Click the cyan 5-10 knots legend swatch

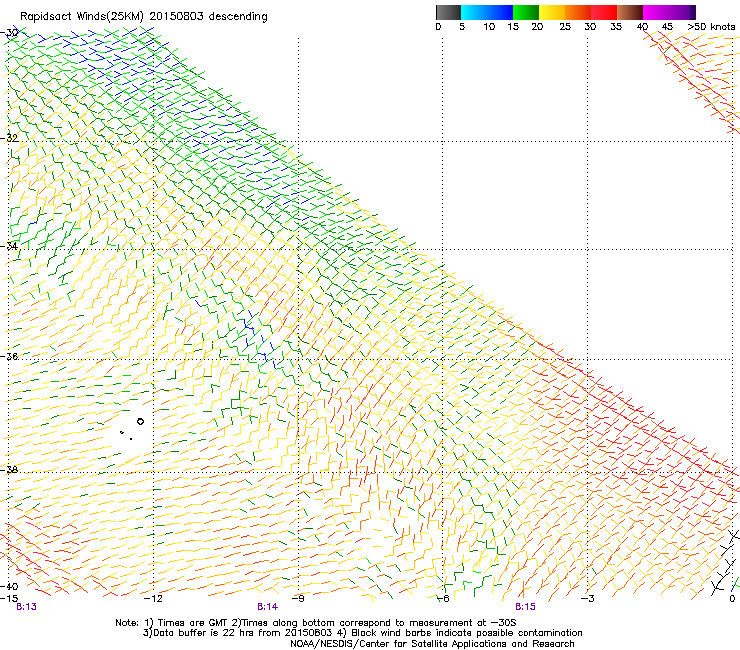[x=473, y=12]
